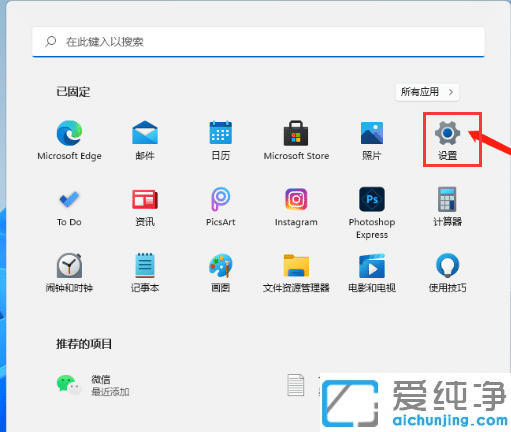Click the magnifier search icon
The height and width of the screenshot is (432, 511).
pyautogui.click(x=50, y=42)
